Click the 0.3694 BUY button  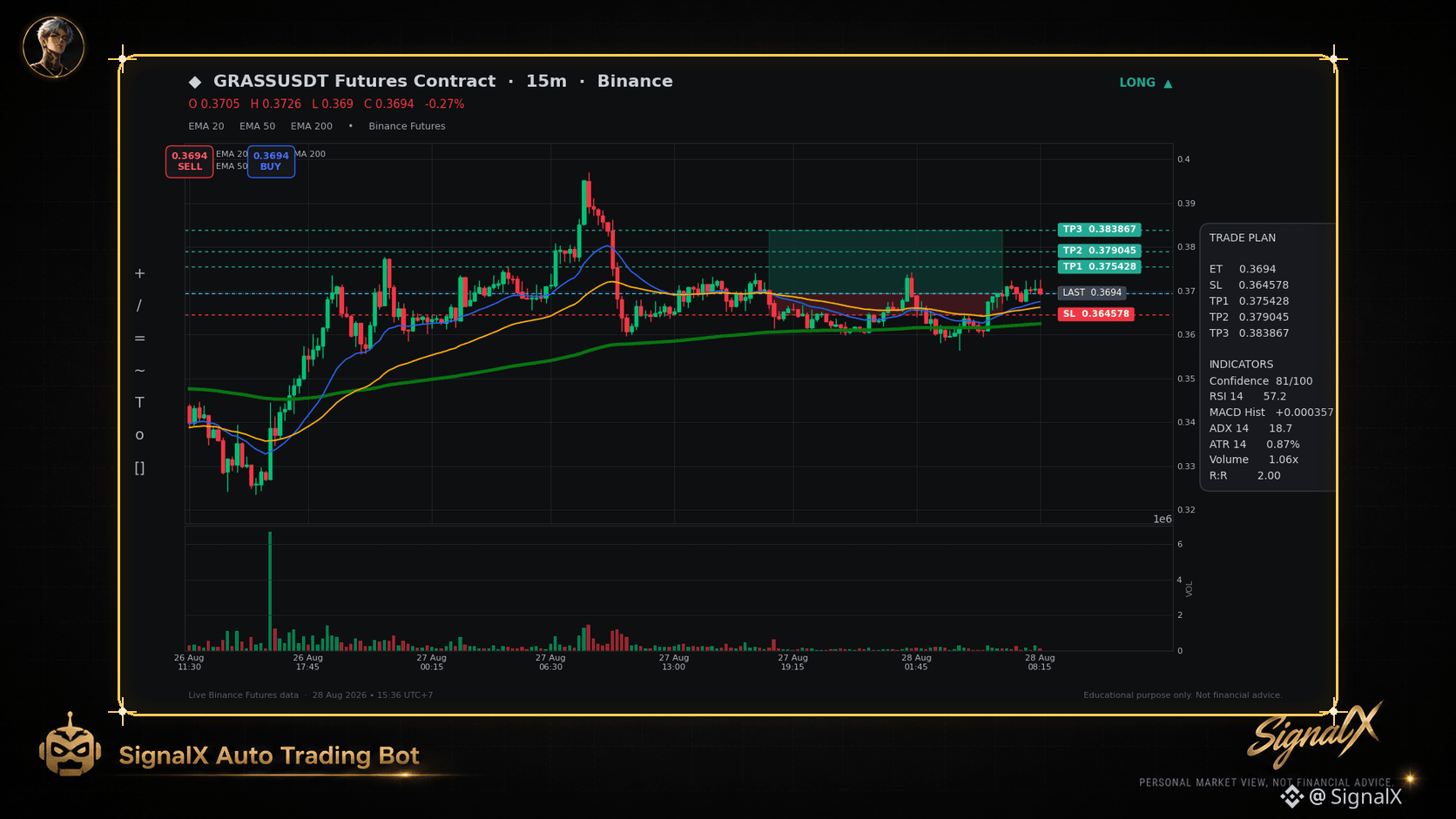[271, 161]
